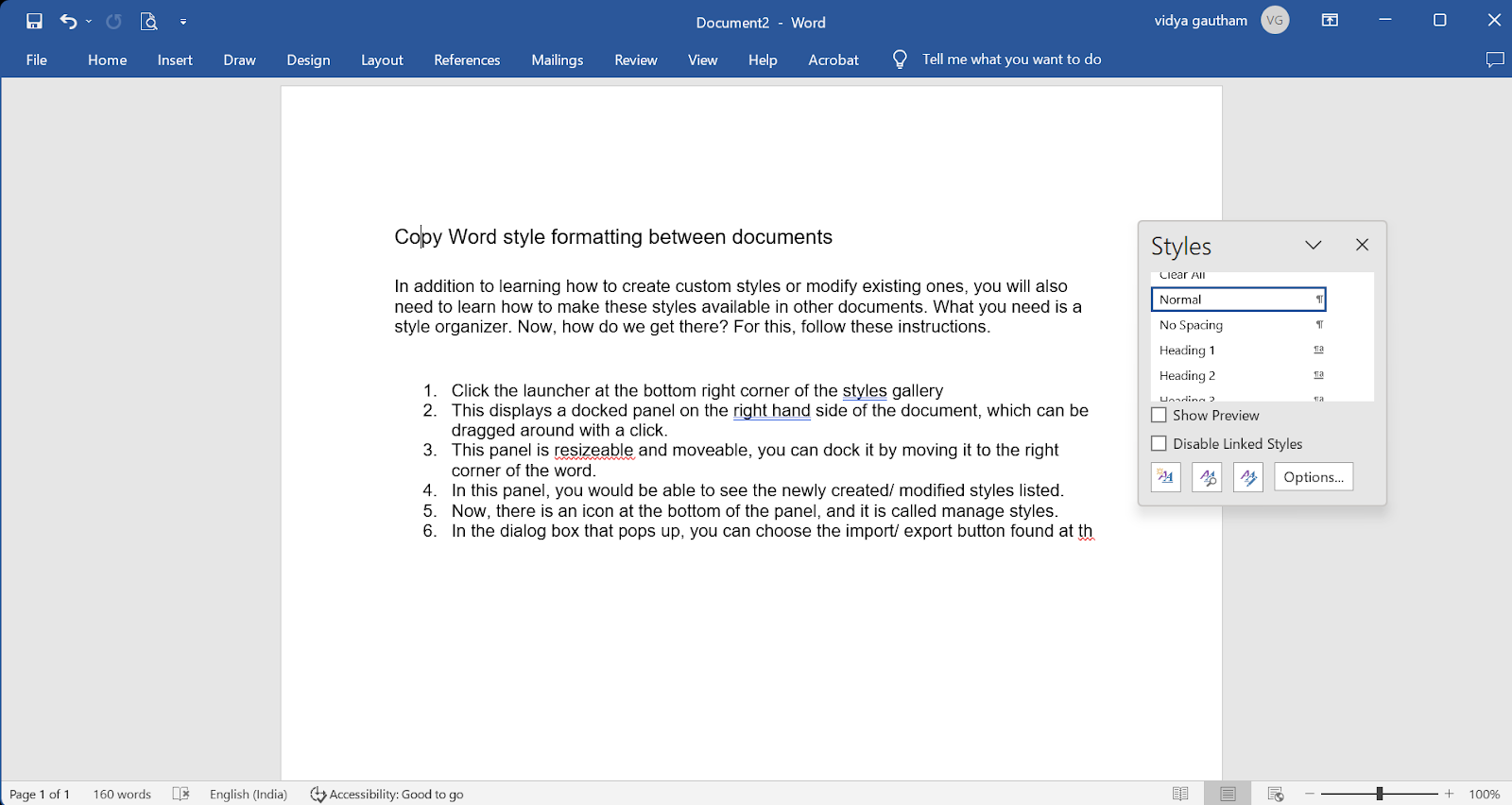The image size is (1512, 805).
Task: Click the Tell me what you want search field
Action: (x=1011, y=60)
